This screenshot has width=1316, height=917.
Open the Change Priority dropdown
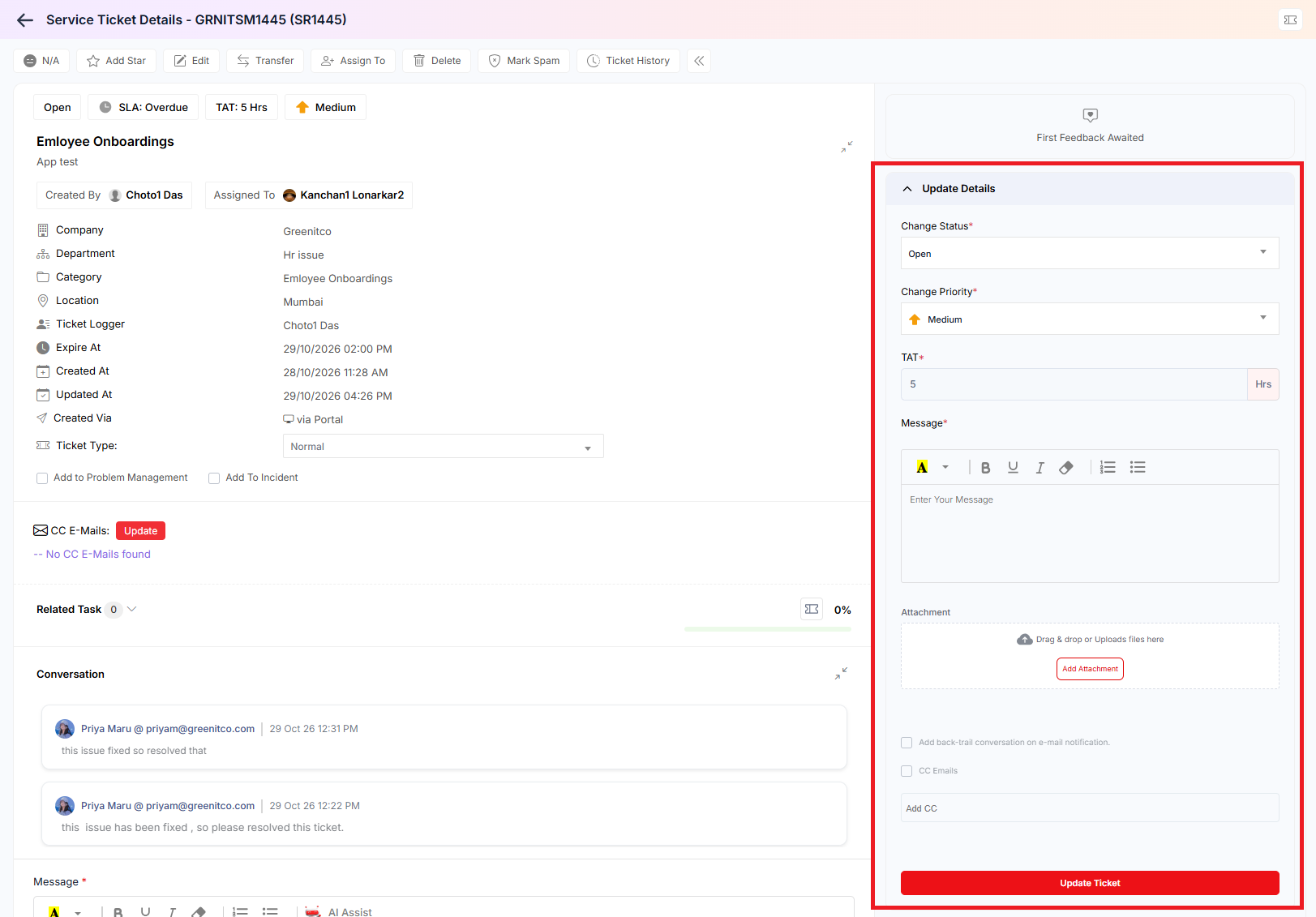(x=1090, y=319)
